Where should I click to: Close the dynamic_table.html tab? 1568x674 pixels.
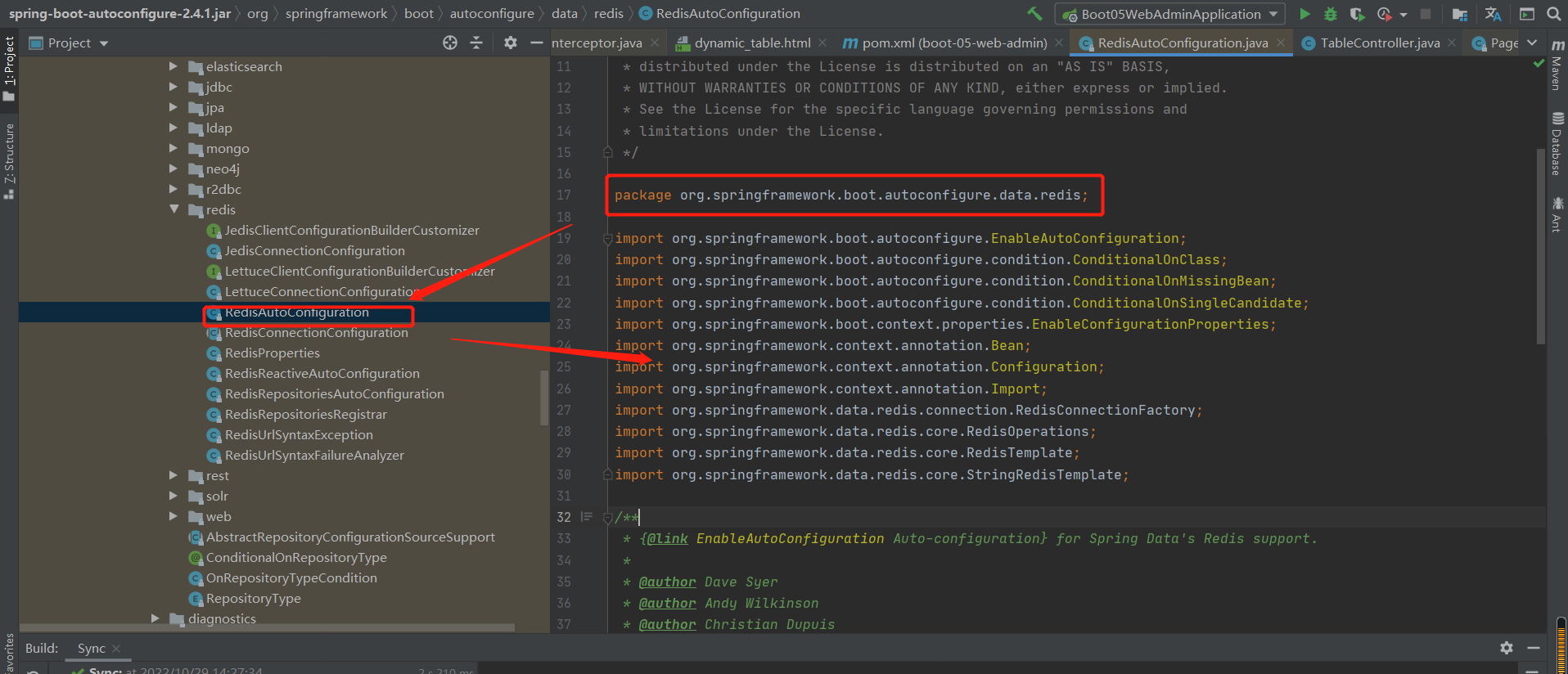tap(822, 43)
